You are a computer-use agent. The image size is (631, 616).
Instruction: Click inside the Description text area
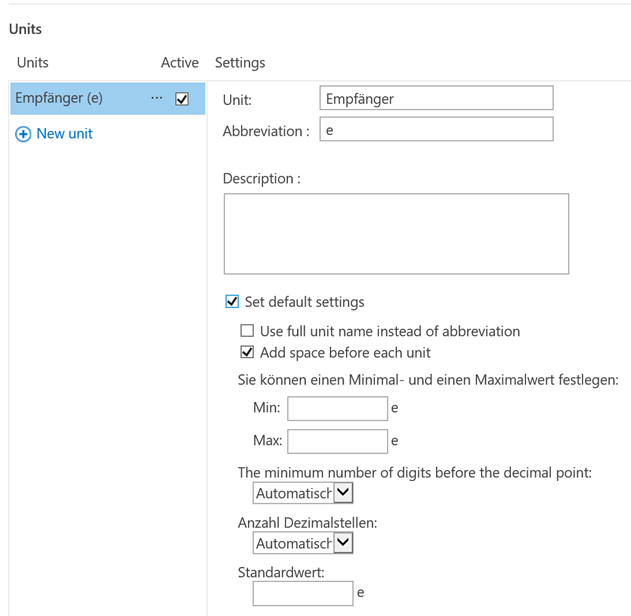pos(396,234)
